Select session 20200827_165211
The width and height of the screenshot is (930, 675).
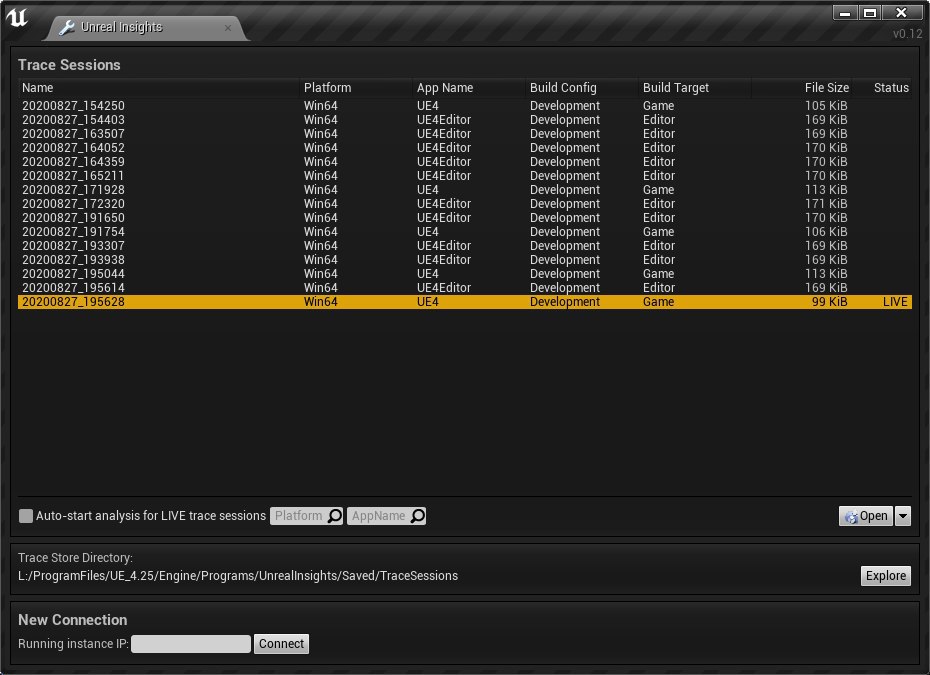(x=465, y=176)
